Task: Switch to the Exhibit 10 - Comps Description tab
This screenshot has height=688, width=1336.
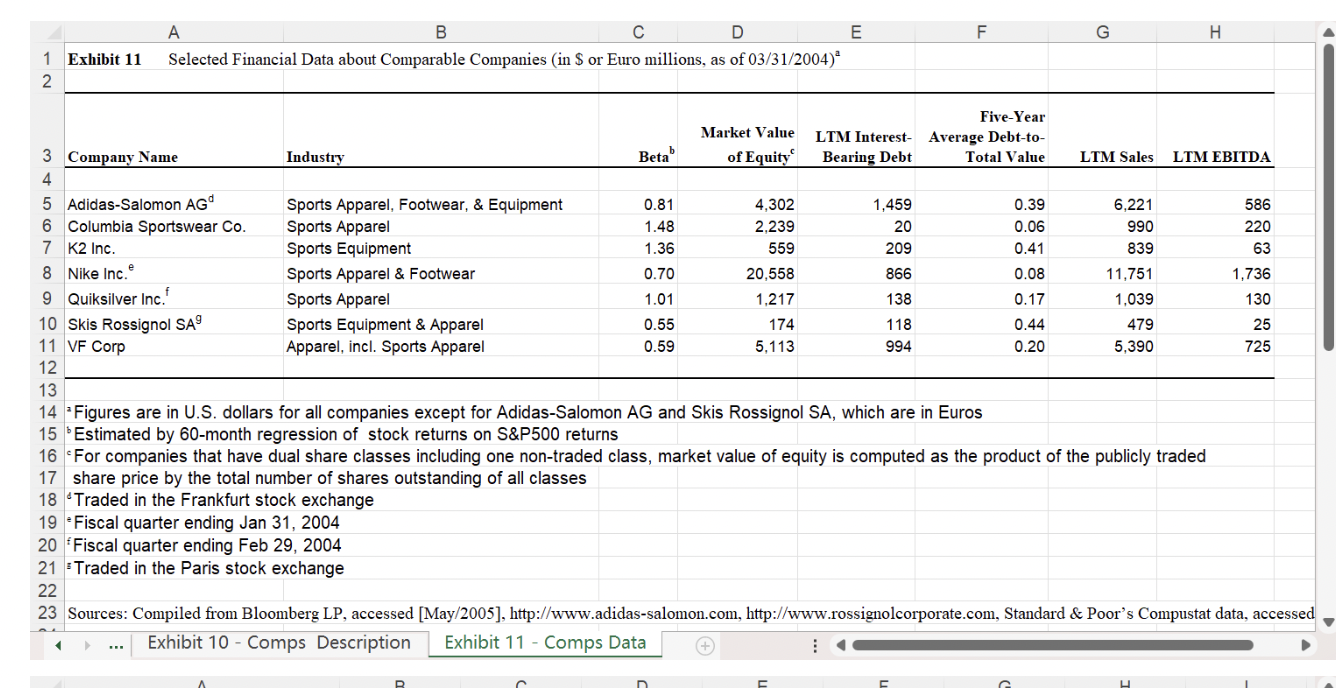Action: pyautogui.click(x=277, y=643)
